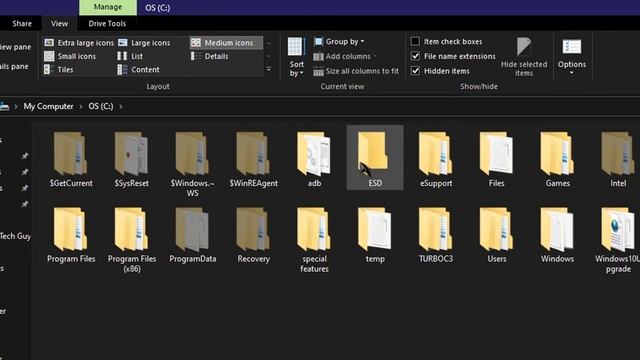Open the View ribbon tab
Image resolution: width=640 pixels, height=360 pixels.
60,23
